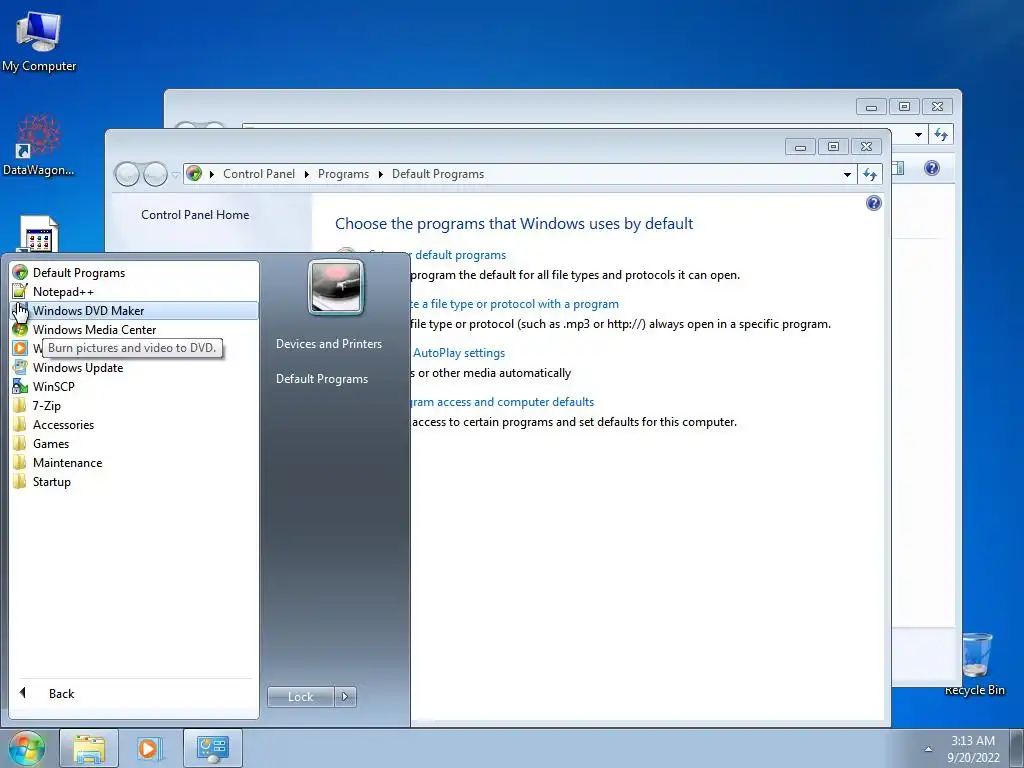The height and width of the screenshot is (768, 1024).
Task: Click the Windows Update icon
Action: point(20,368)
